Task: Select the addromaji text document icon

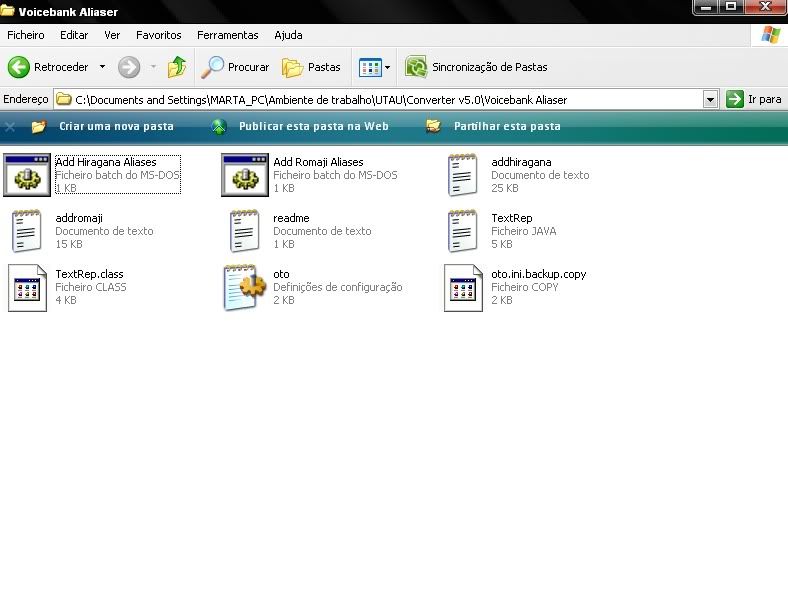Action: coord(26,231)
